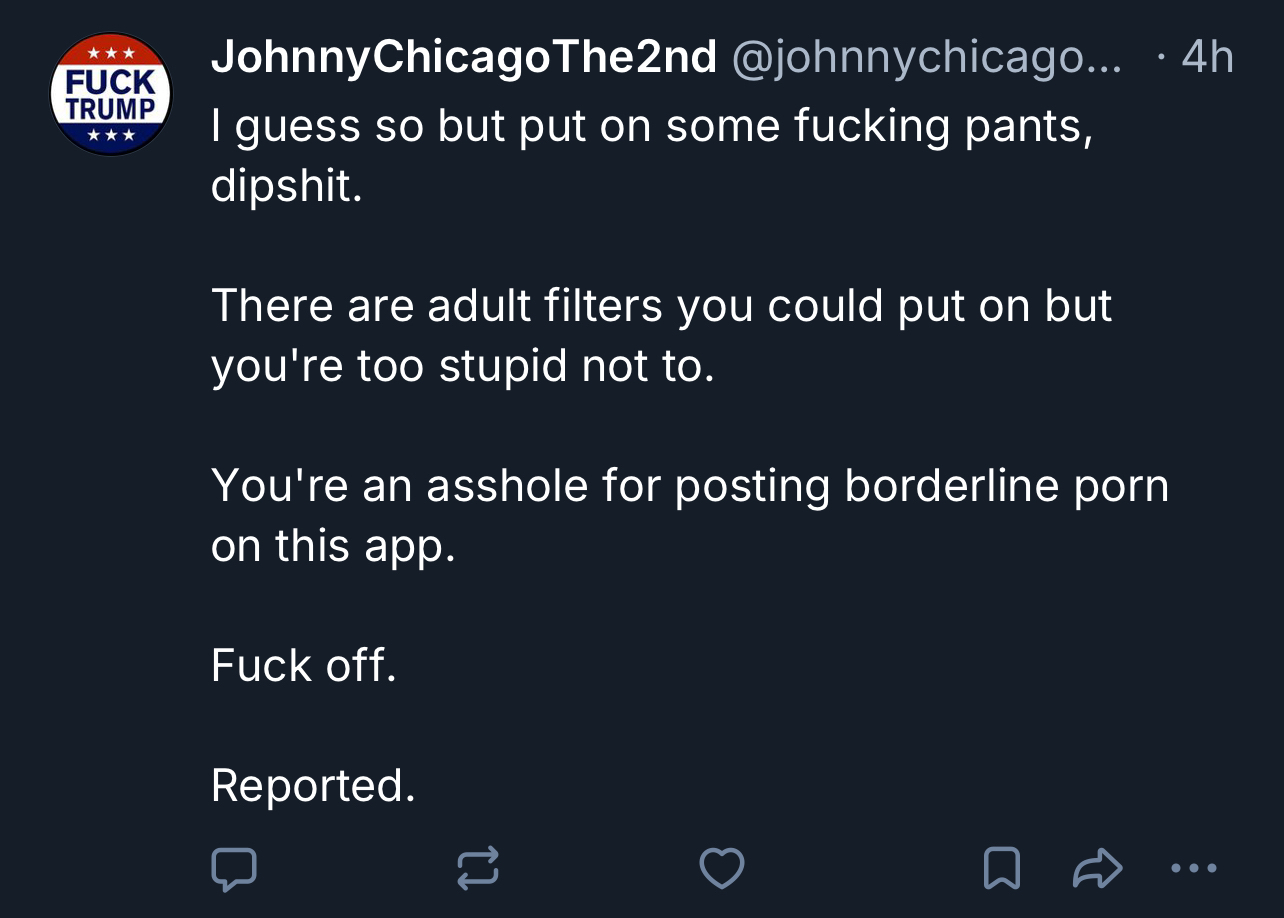Bookmark this post
This screenshot has width=1284, height=918.
1001,868
